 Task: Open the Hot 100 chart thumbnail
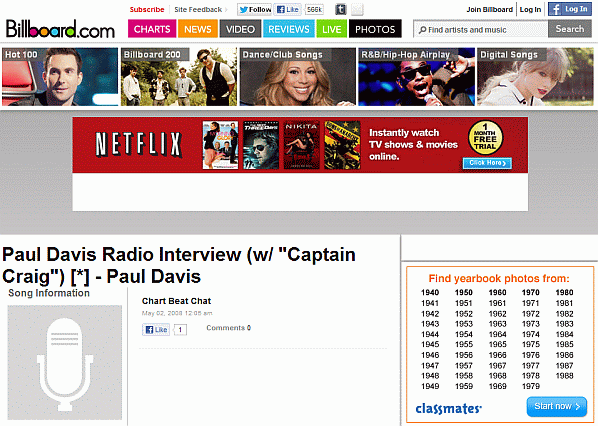point(60,77)
